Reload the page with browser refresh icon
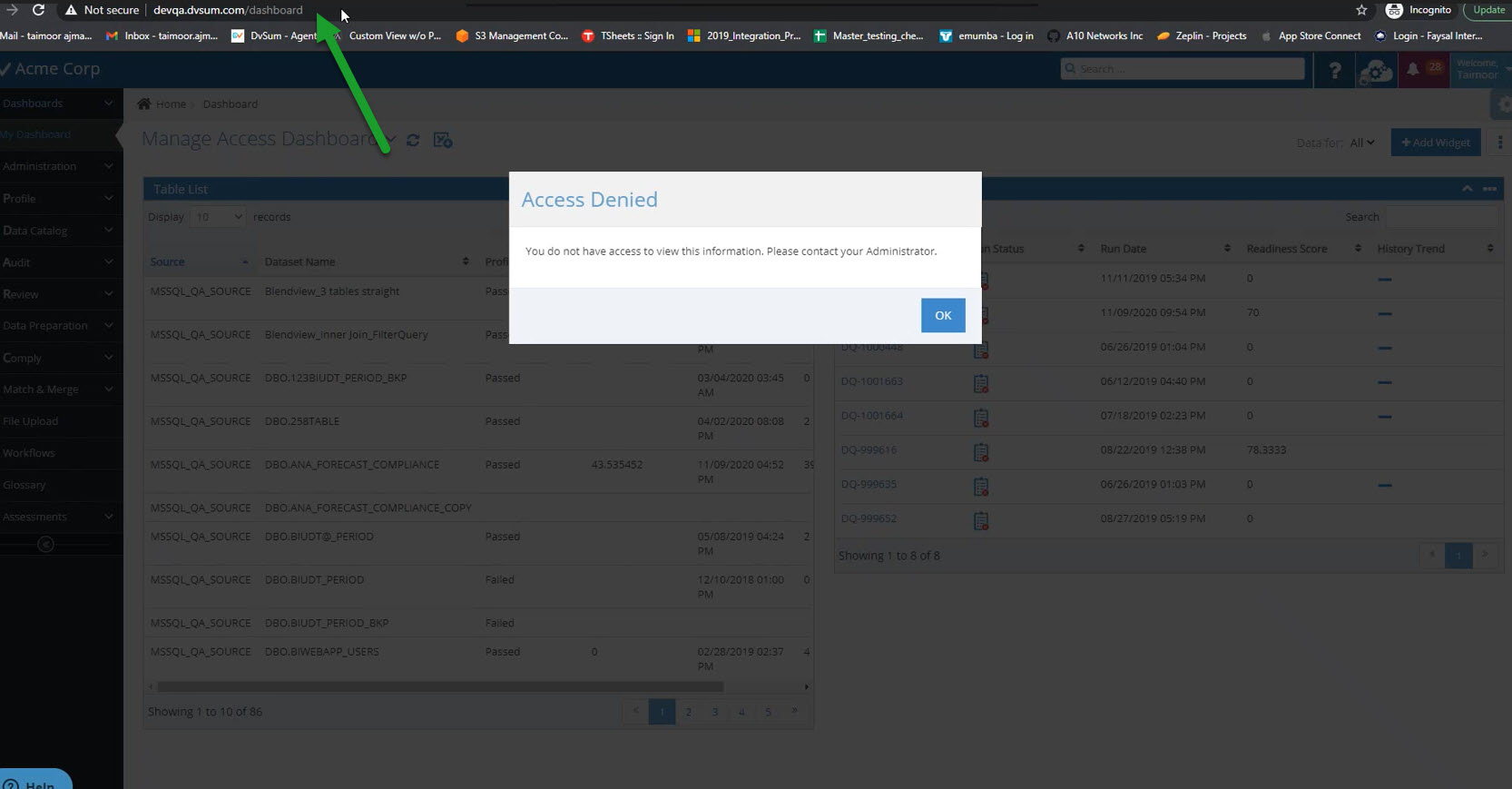1512x789 pixels. [38, 10]
